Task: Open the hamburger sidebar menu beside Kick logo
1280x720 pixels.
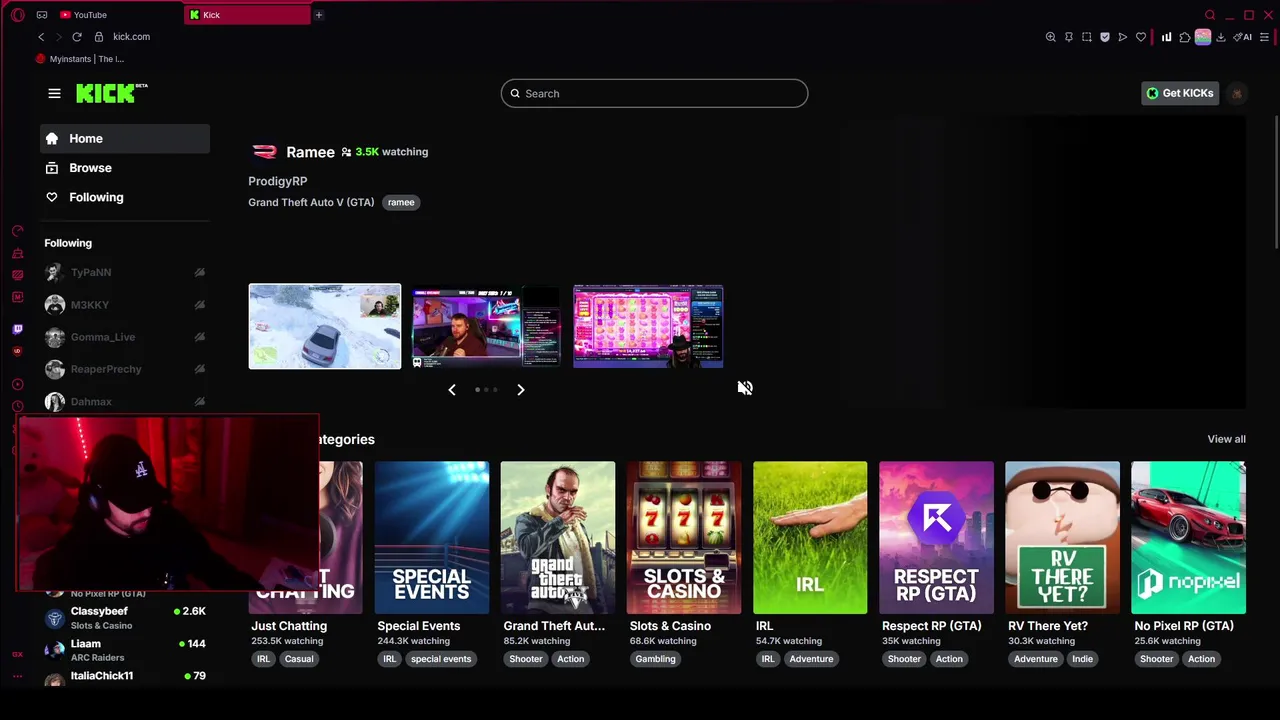Action: pyautogui.click(x=54, y=93)
